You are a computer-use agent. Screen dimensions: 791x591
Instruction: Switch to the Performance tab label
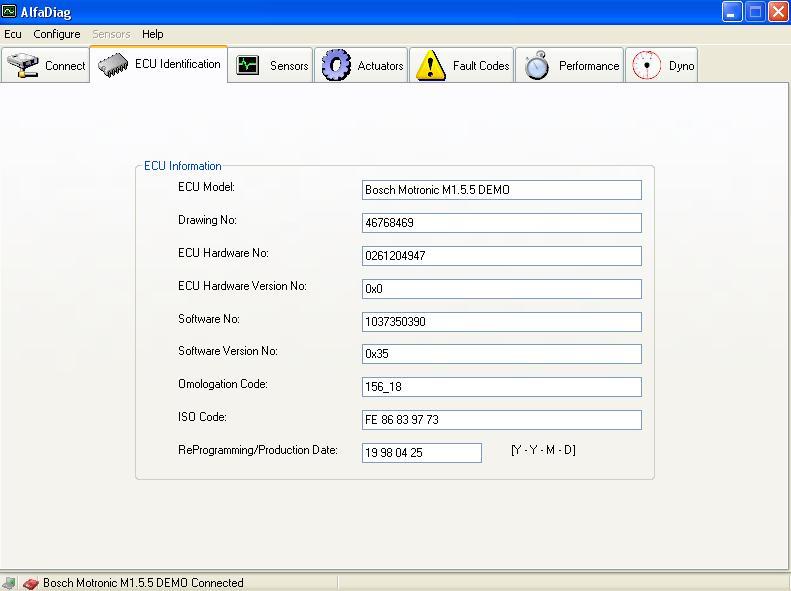589,66
